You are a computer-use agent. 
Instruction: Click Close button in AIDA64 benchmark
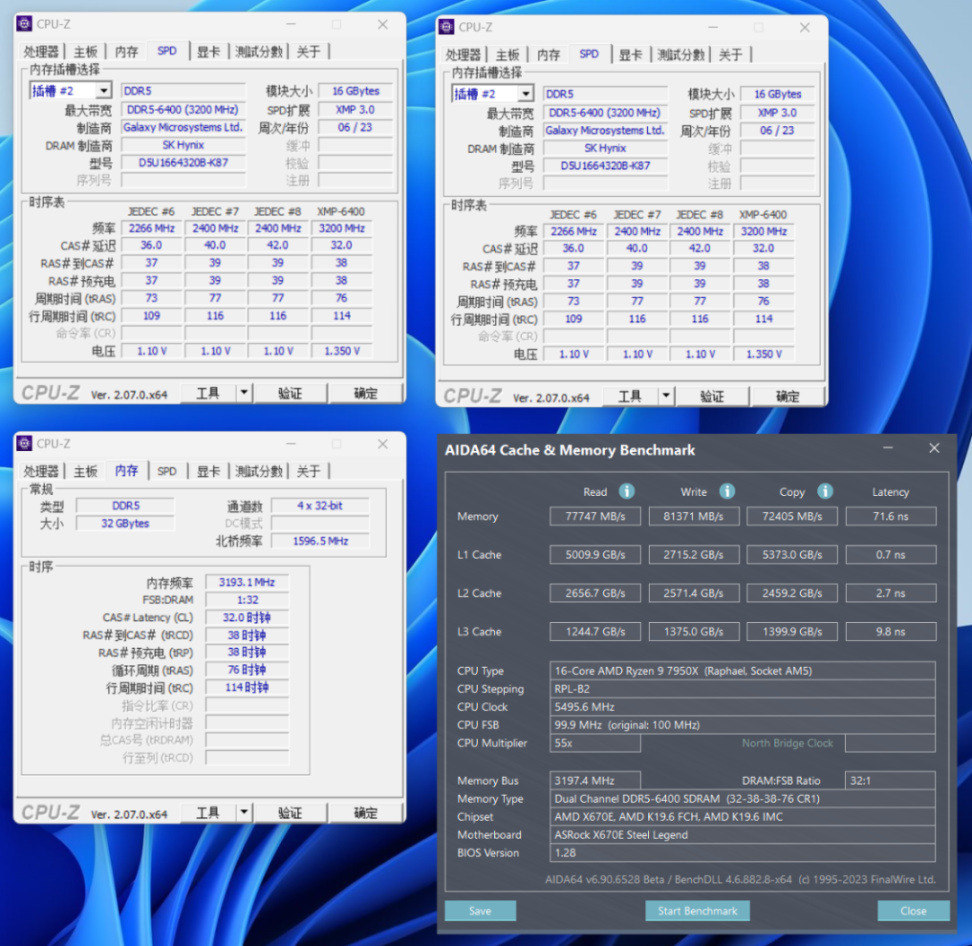pos(913,911)
